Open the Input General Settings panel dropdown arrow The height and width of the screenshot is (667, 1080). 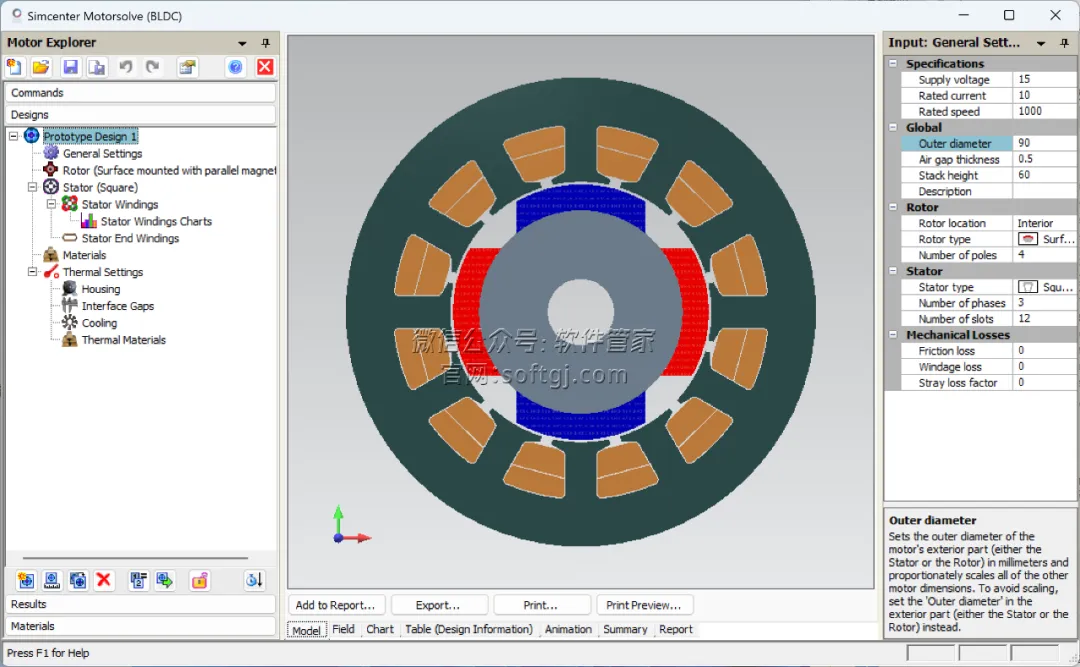1041,43
